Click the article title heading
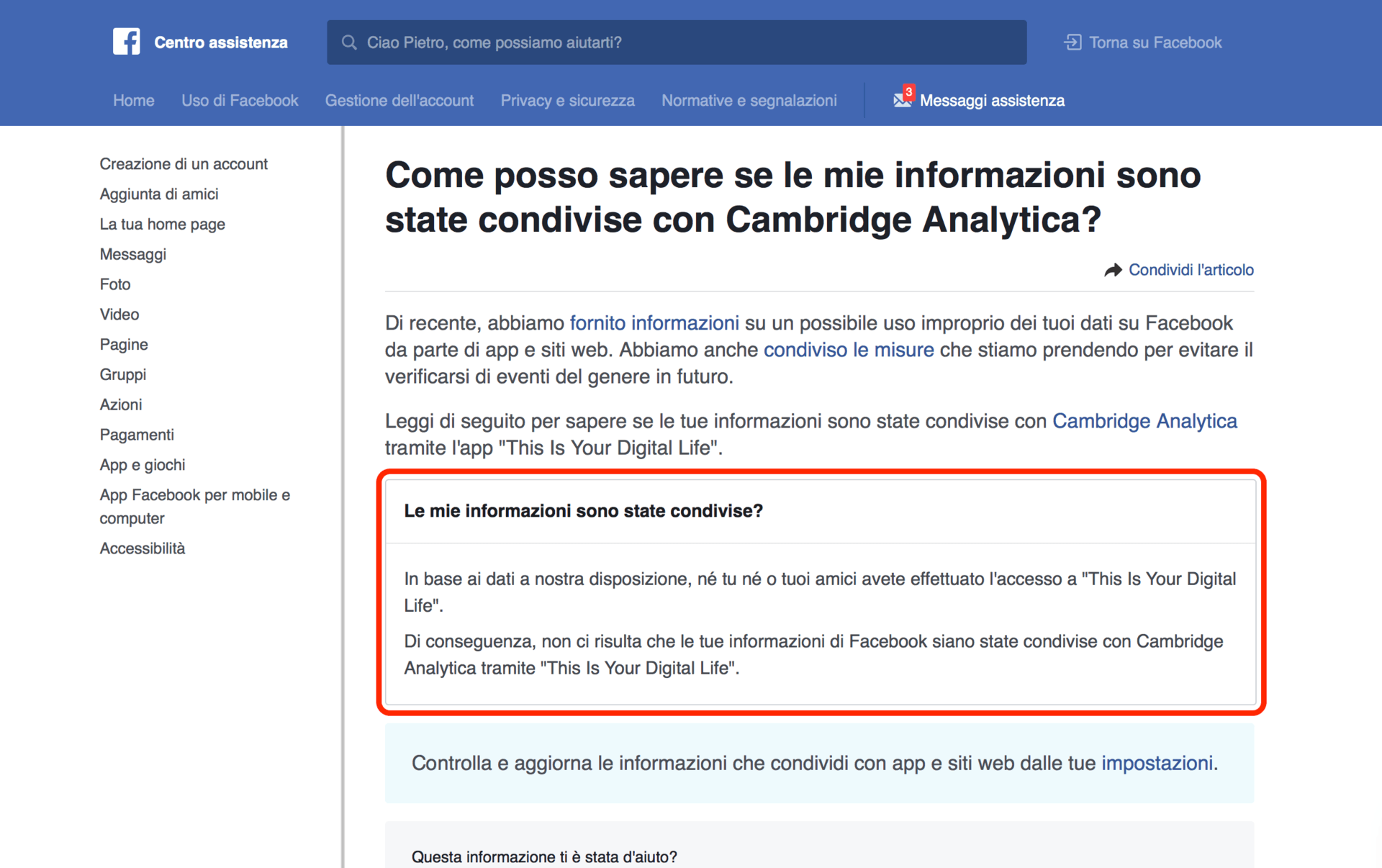This screenshot has height=868, width=1382. tap(792, 197)
